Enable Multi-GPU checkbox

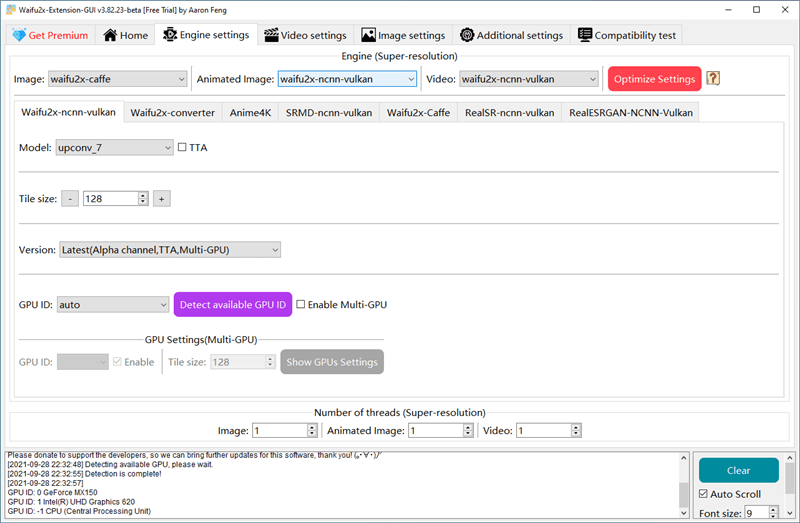coord(301,304)
